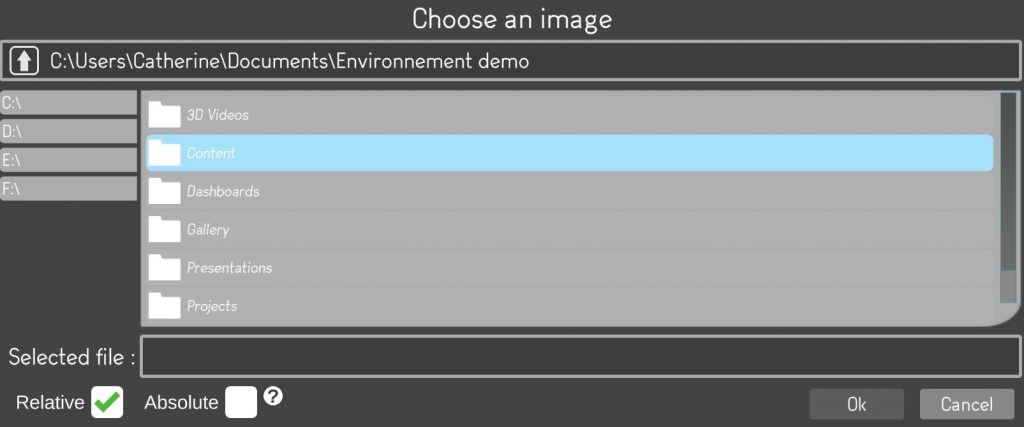Switch to the D:\ drive
Viewport: 1024px width, 427px height.
69,131
